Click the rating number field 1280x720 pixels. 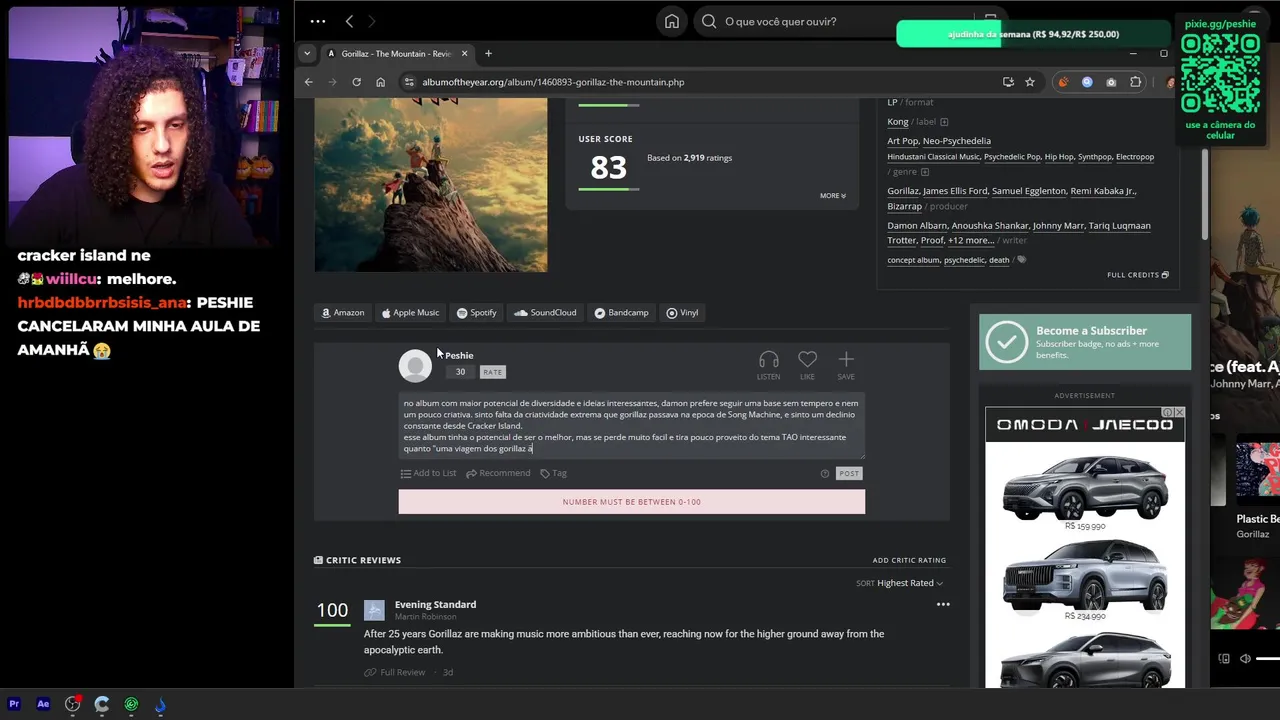pos(460,372)
